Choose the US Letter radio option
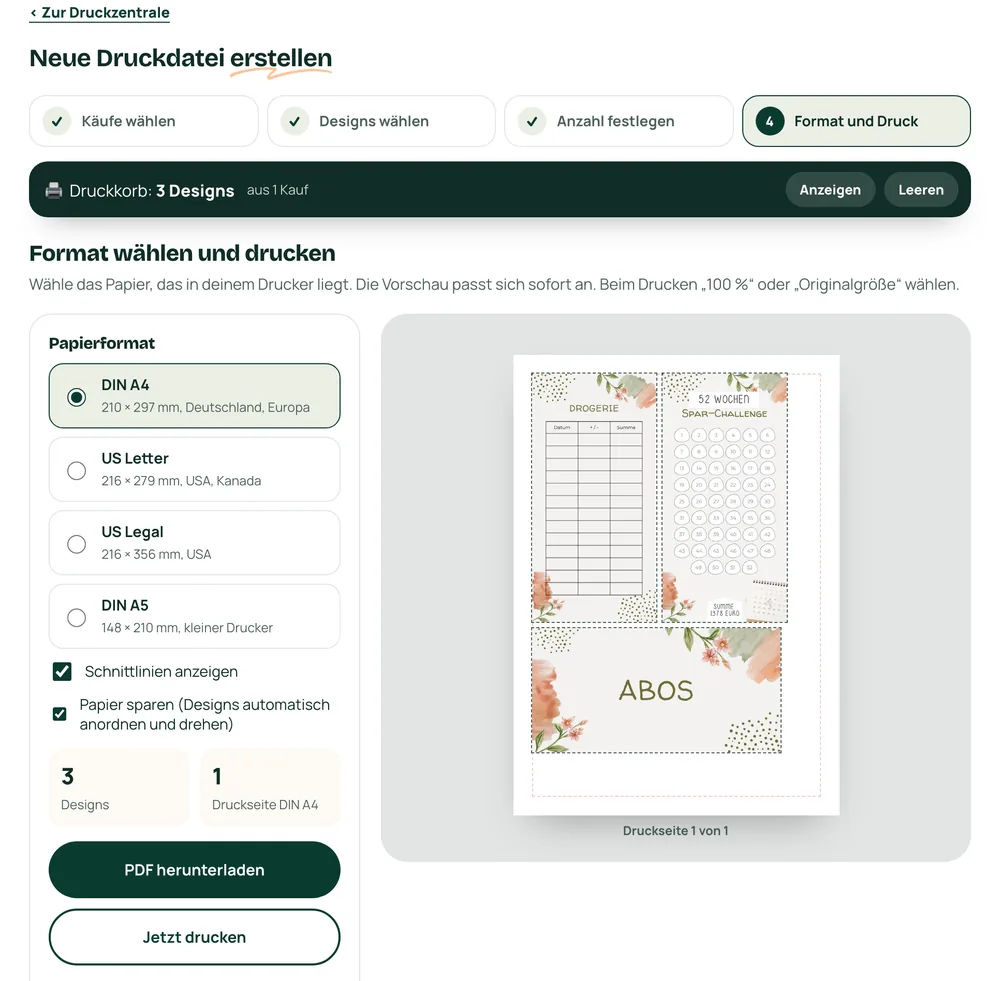This screenshot has width=1000, height=981. [77, 471]
